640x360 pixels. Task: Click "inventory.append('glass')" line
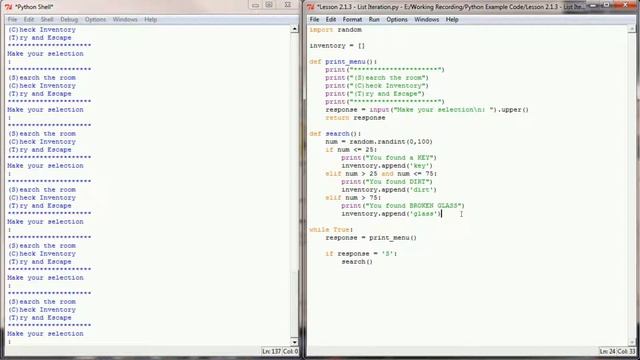click(x=391, y=213)
